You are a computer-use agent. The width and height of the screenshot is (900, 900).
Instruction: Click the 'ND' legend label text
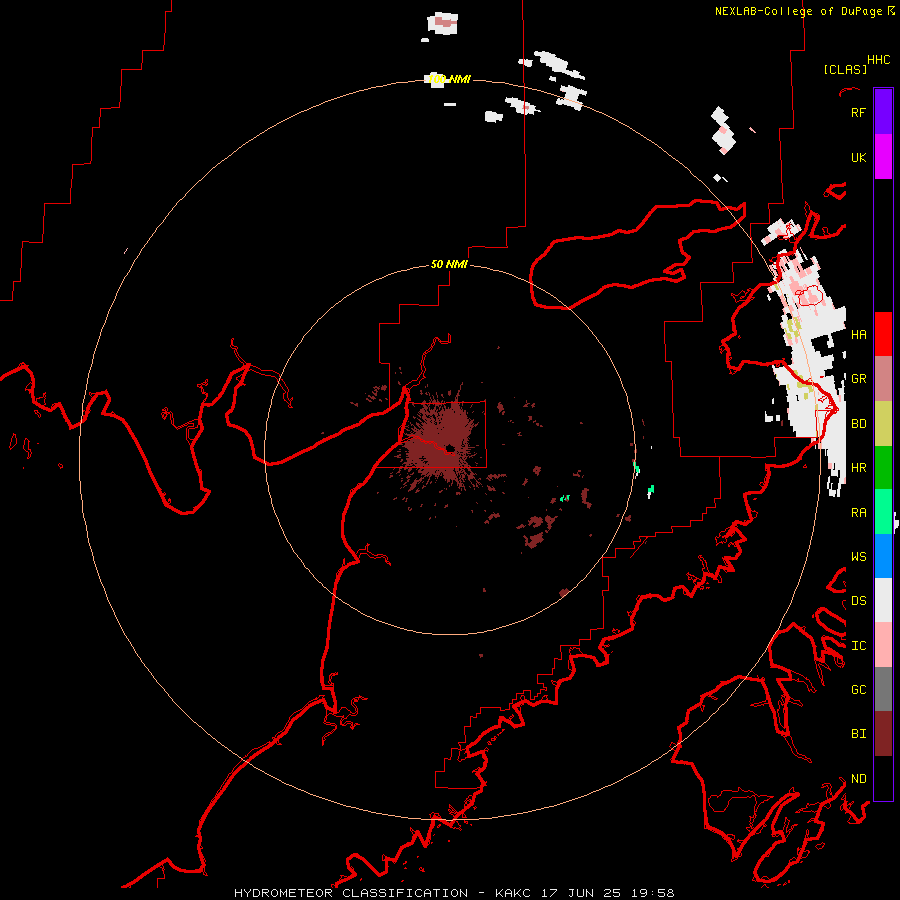[x=858, y=779]
